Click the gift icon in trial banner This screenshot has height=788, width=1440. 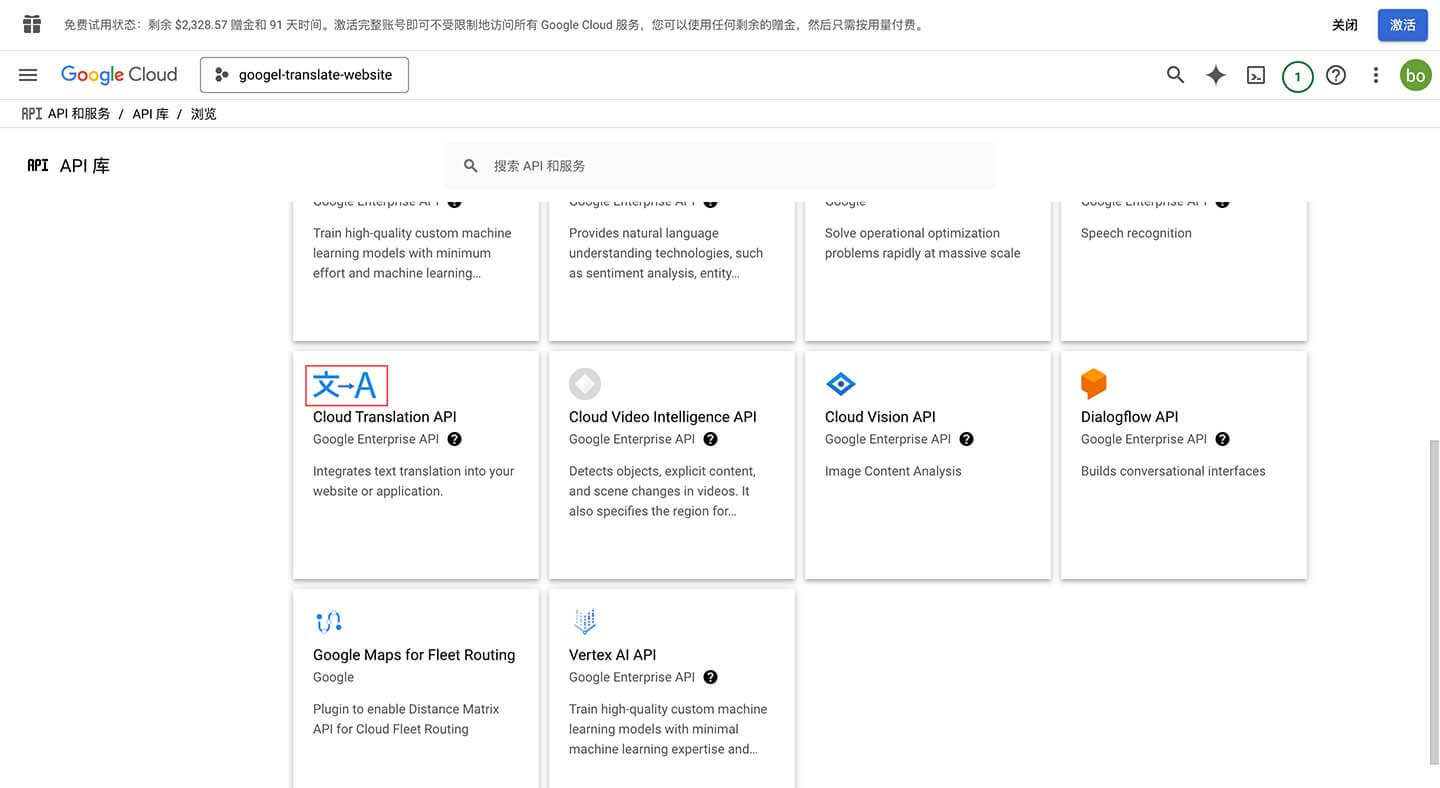click(x=32, y=24)
